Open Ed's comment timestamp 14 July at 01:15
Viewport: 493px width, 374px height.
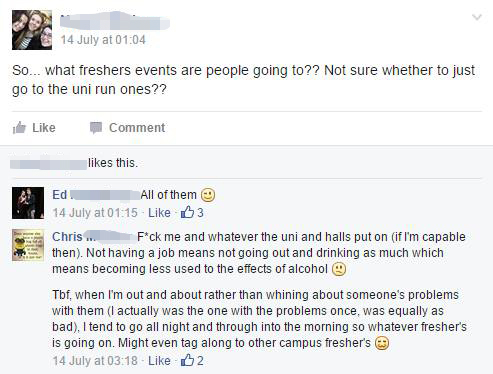click(x=95, y=213)
